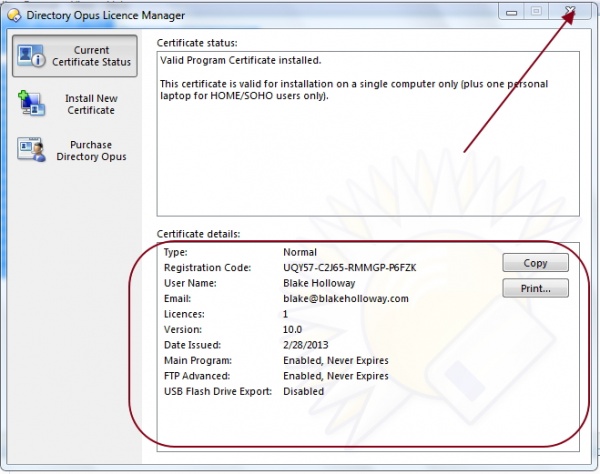Click the 'User Name:' label
Image resolution: width=600 pixels, height=474 pixels.
click(190, 283)
